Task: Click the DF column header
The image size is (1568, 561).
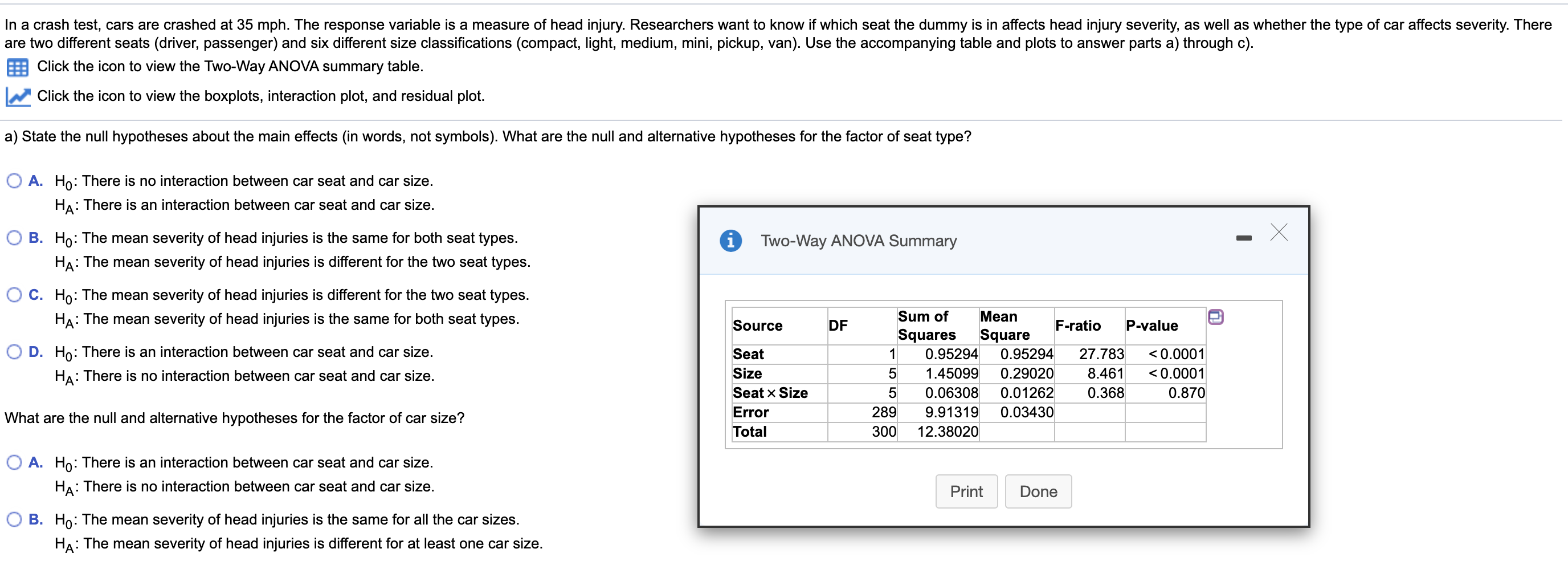Action: pyautogui.click(x=838, y=326)
